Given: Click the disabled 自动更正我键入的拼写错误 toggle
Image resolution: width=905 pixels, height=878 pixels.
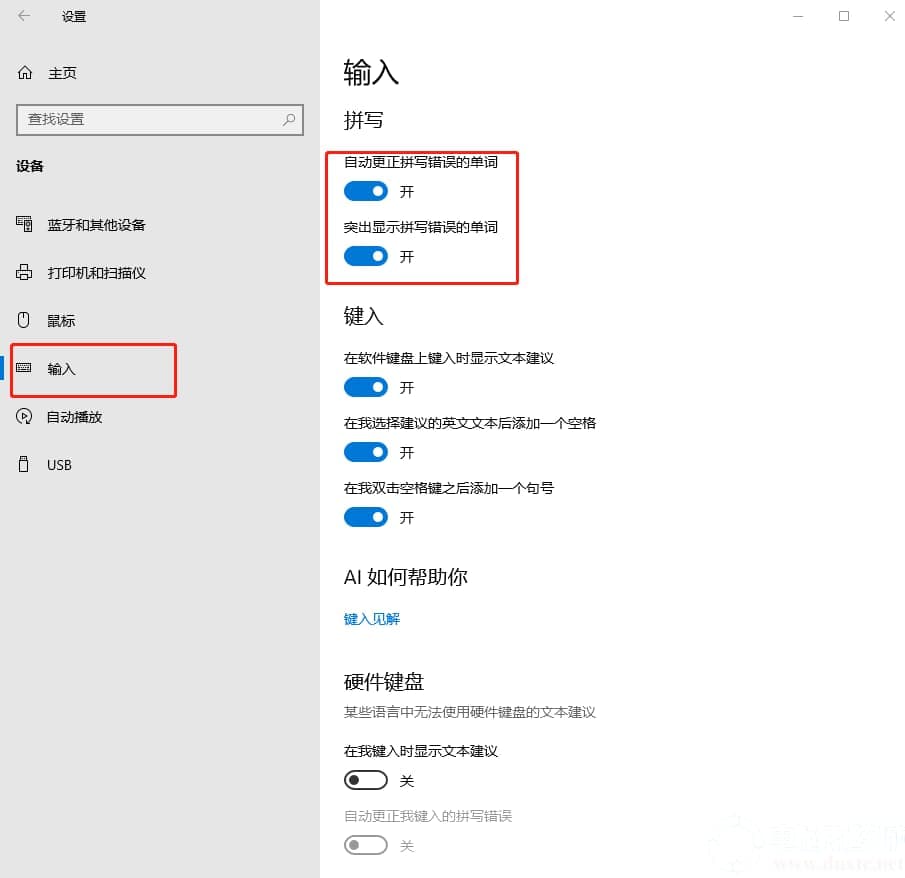Looking at the screenshot, I should (x=365, y=846).
